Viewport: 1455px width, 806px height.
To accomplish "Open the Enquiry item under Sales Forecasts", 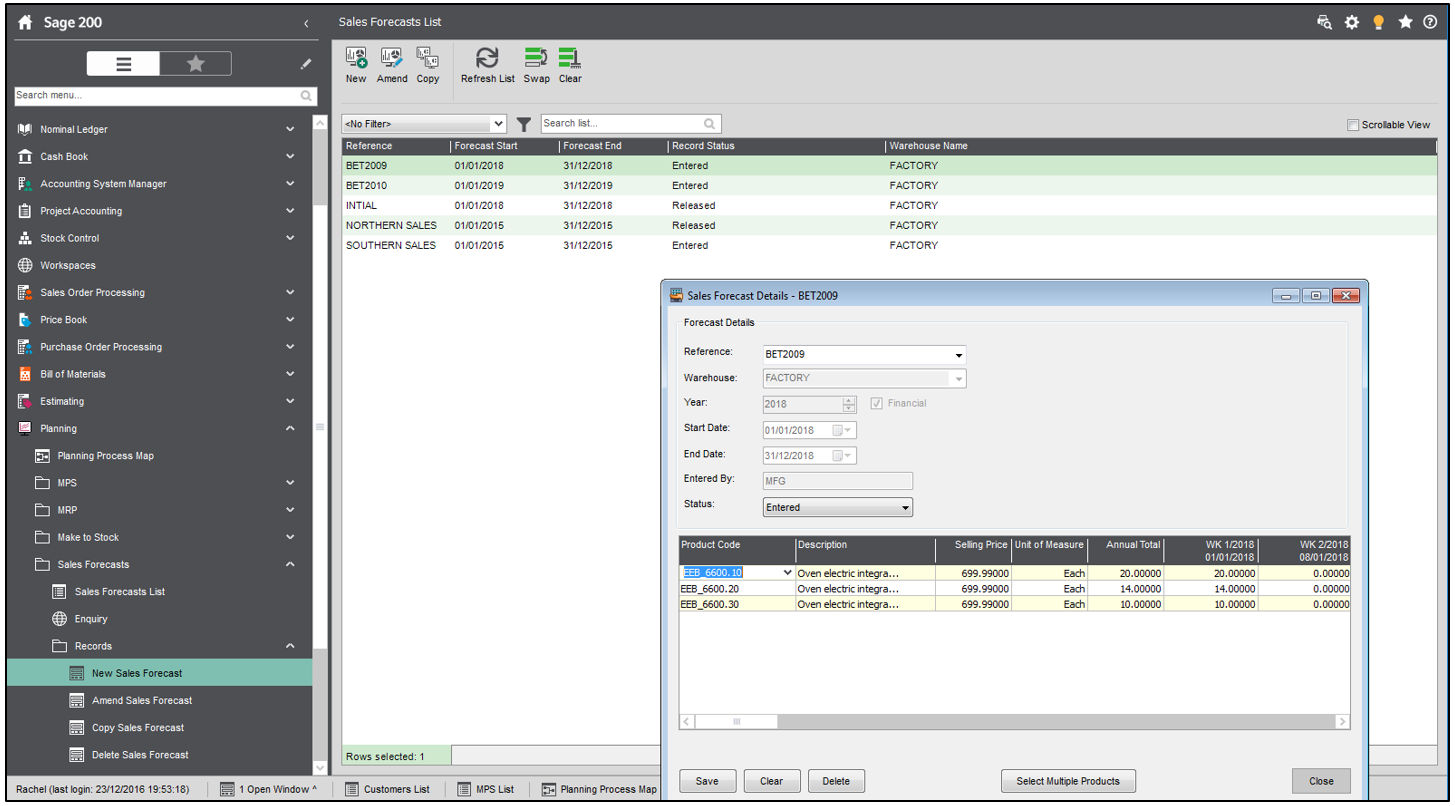I will pyautogui.click(x=91, y=619).
